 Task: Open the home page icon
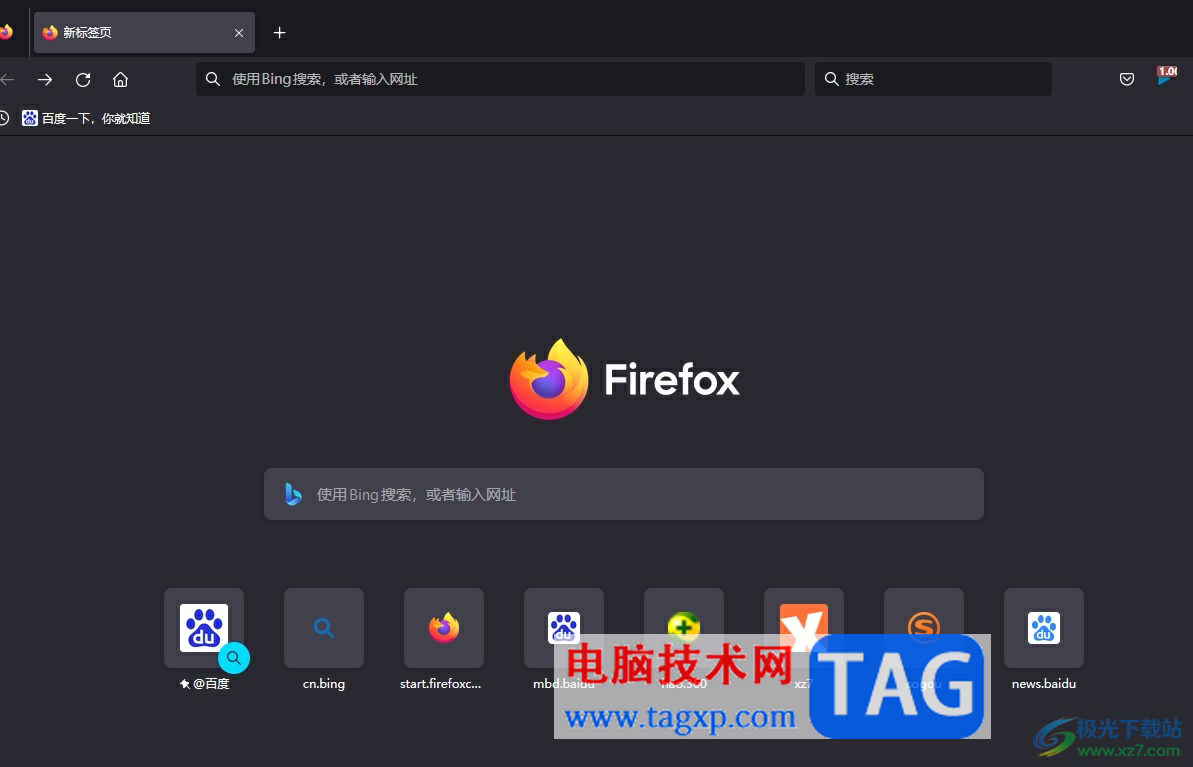tap(120, 79)
